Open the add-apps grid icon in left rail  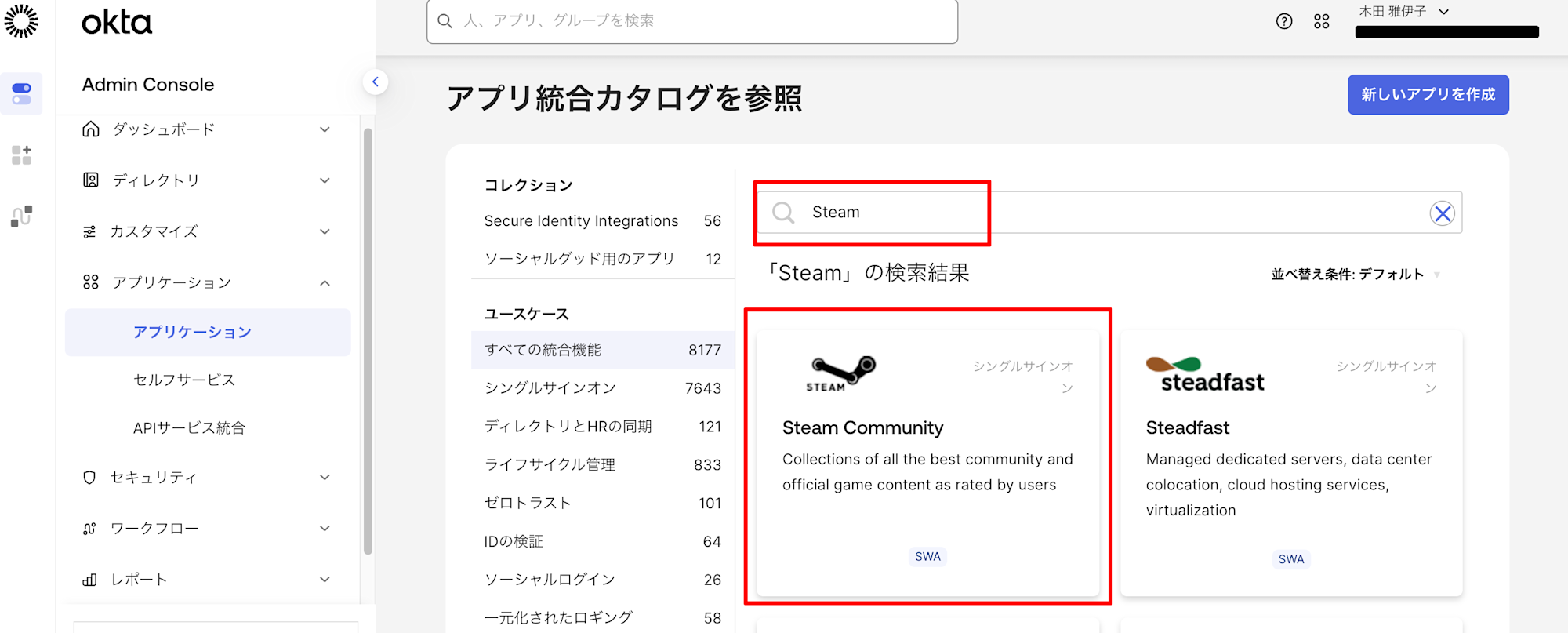tap(22, 155)
